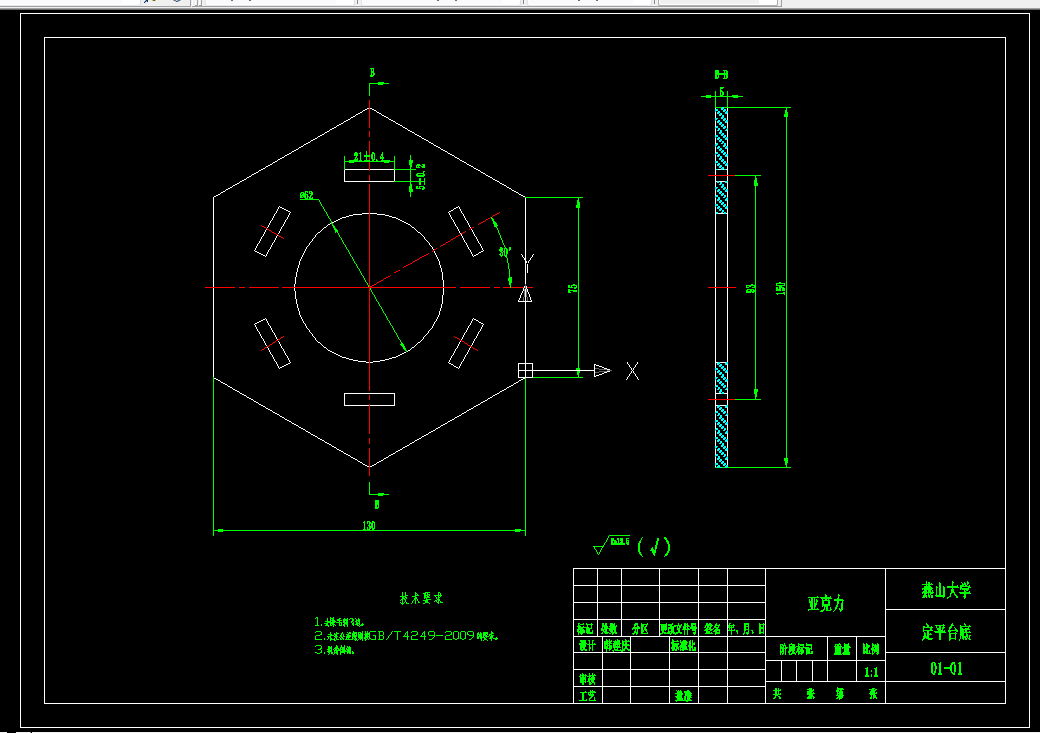Select the UCS Y axis label
This screenshot has height=733, width=1040.
click(527, 263)
